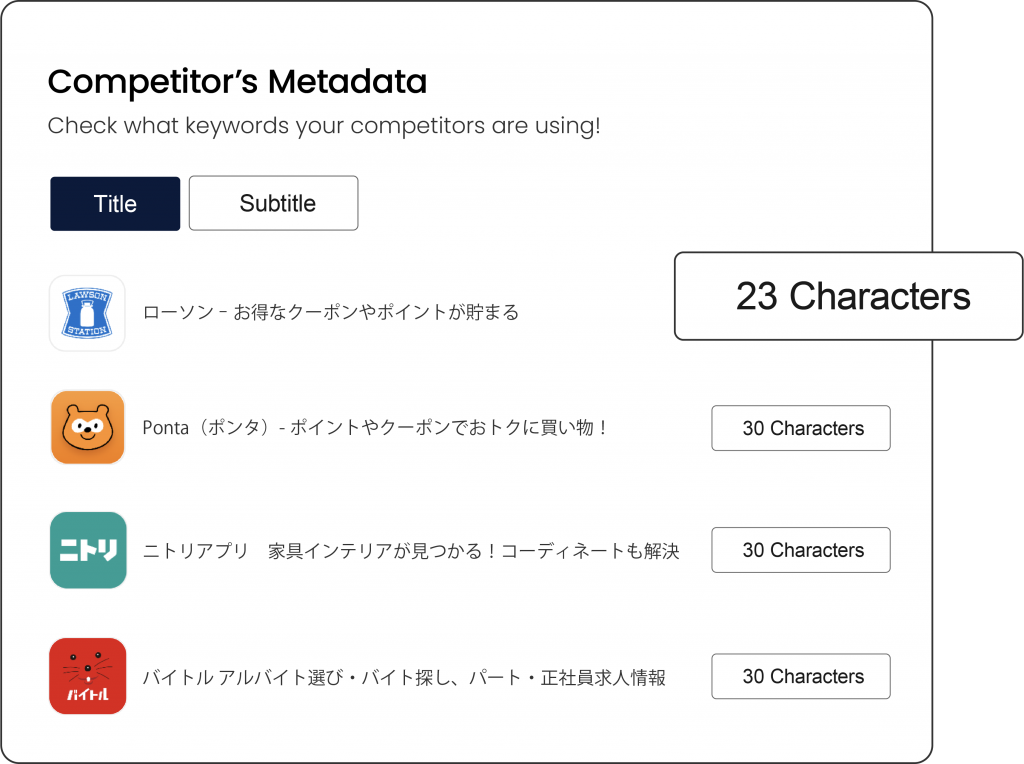The image size is (1024, 764).
Task: Click the ポイントやクーポンでおトクに買い物！ text
Action: click(449, 428)
